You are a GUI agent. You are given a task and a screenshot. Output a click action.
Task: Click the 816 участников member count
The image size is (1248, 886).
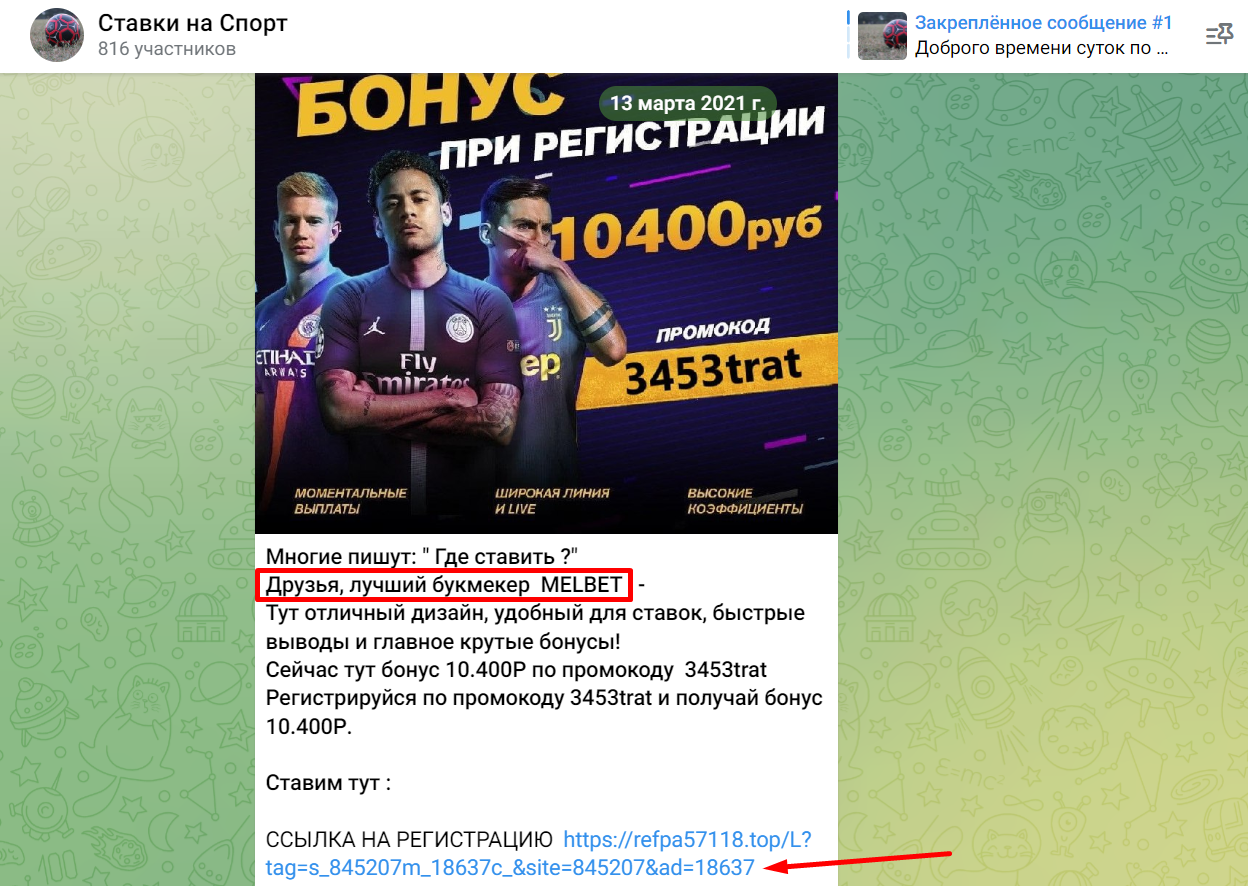pos(167,50)
